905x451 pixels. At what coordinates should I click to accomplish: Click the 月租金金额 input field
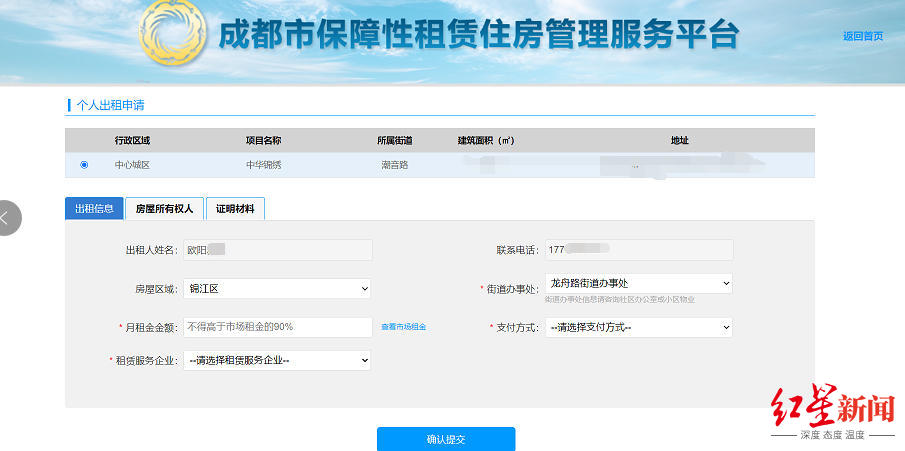(x=277, y=327)
